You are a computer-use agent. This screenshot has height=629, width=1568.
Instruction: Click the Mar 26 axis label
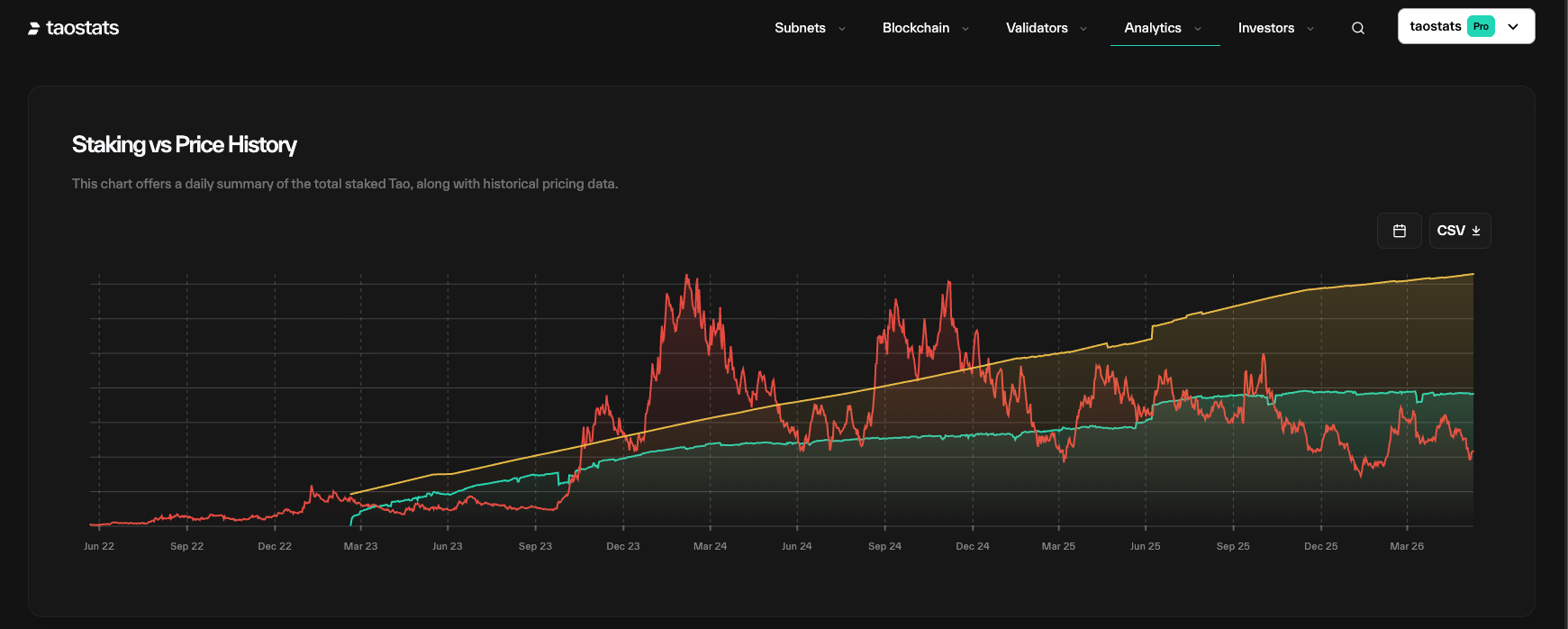click(x=1407, y=546)
